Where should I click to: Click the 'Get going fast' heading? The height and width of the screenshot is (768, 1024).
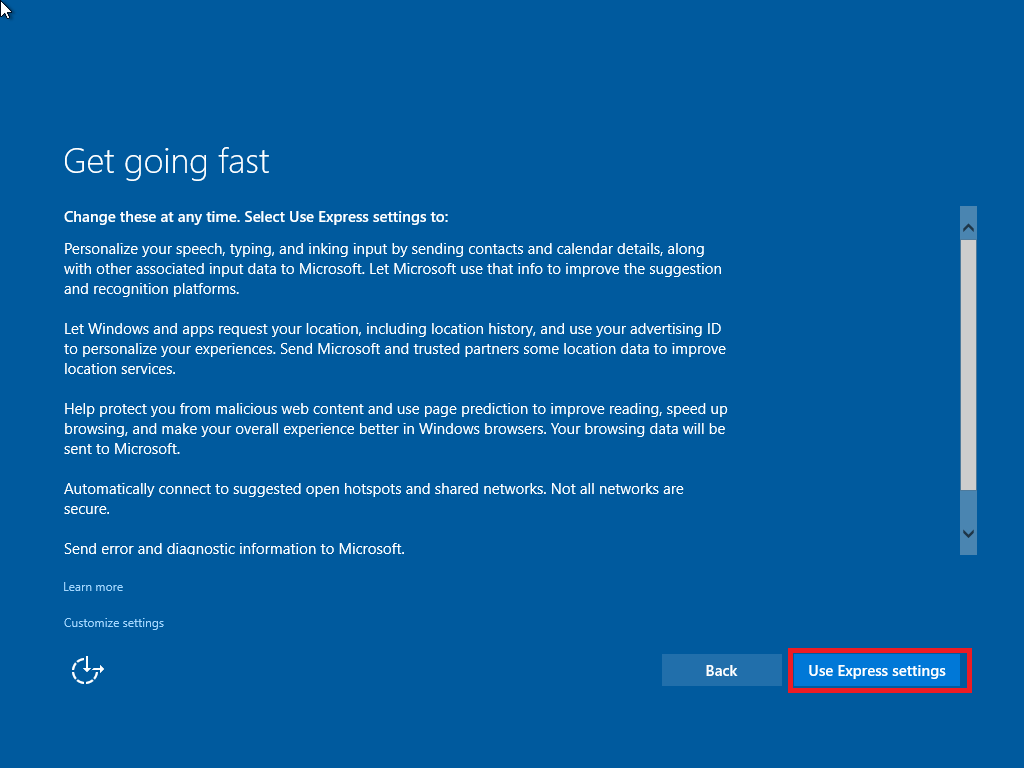pyautogui.click(x=166, y=161)
